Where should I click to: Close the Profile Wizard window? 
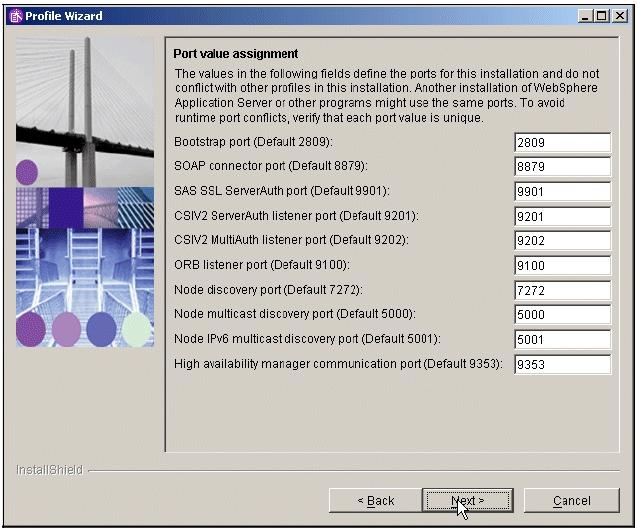point(620,16)
